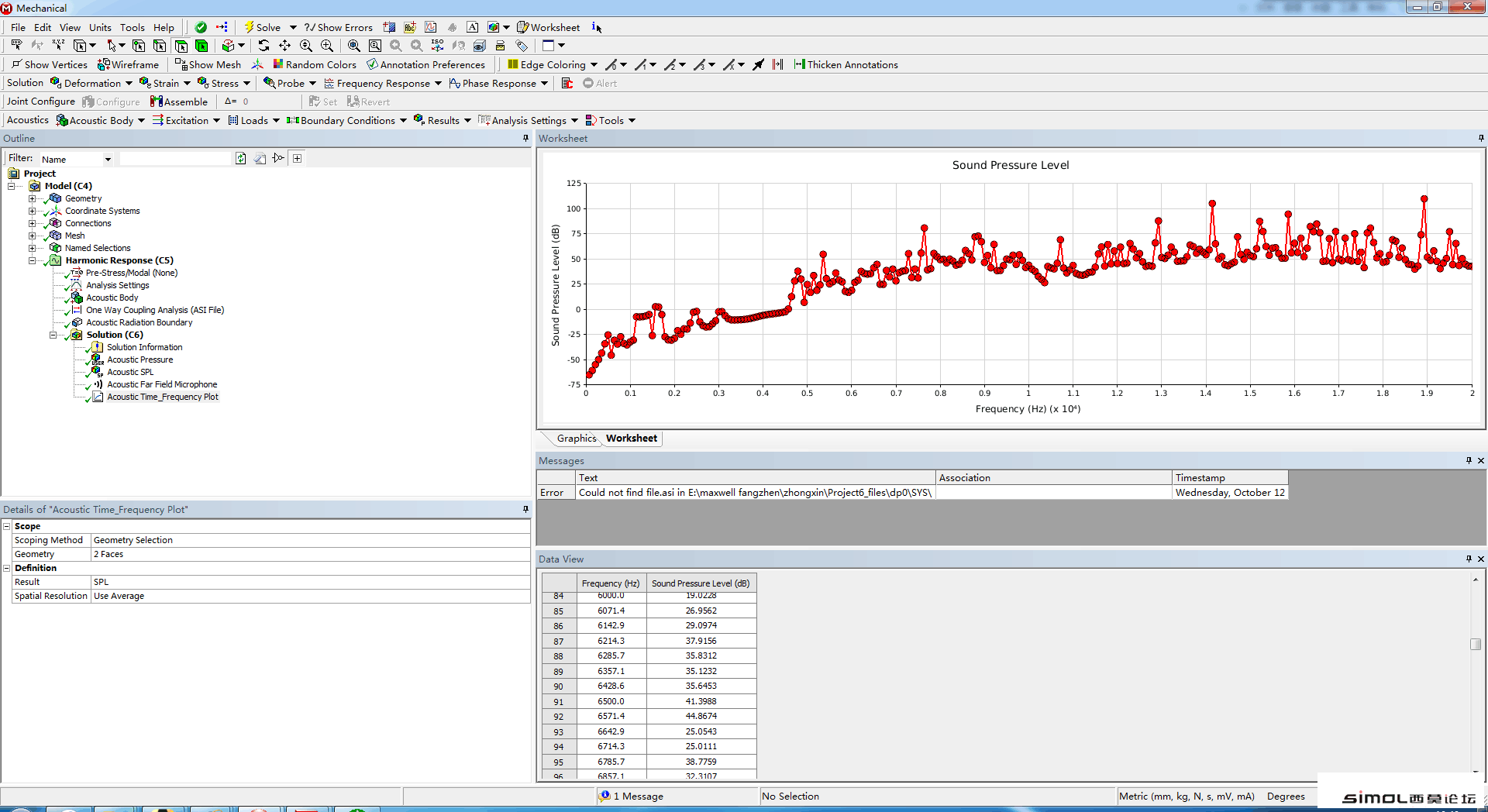Click Annotation Preferences
The image size is (1488, 812).
pyautogui.click(x=425, y=64)
